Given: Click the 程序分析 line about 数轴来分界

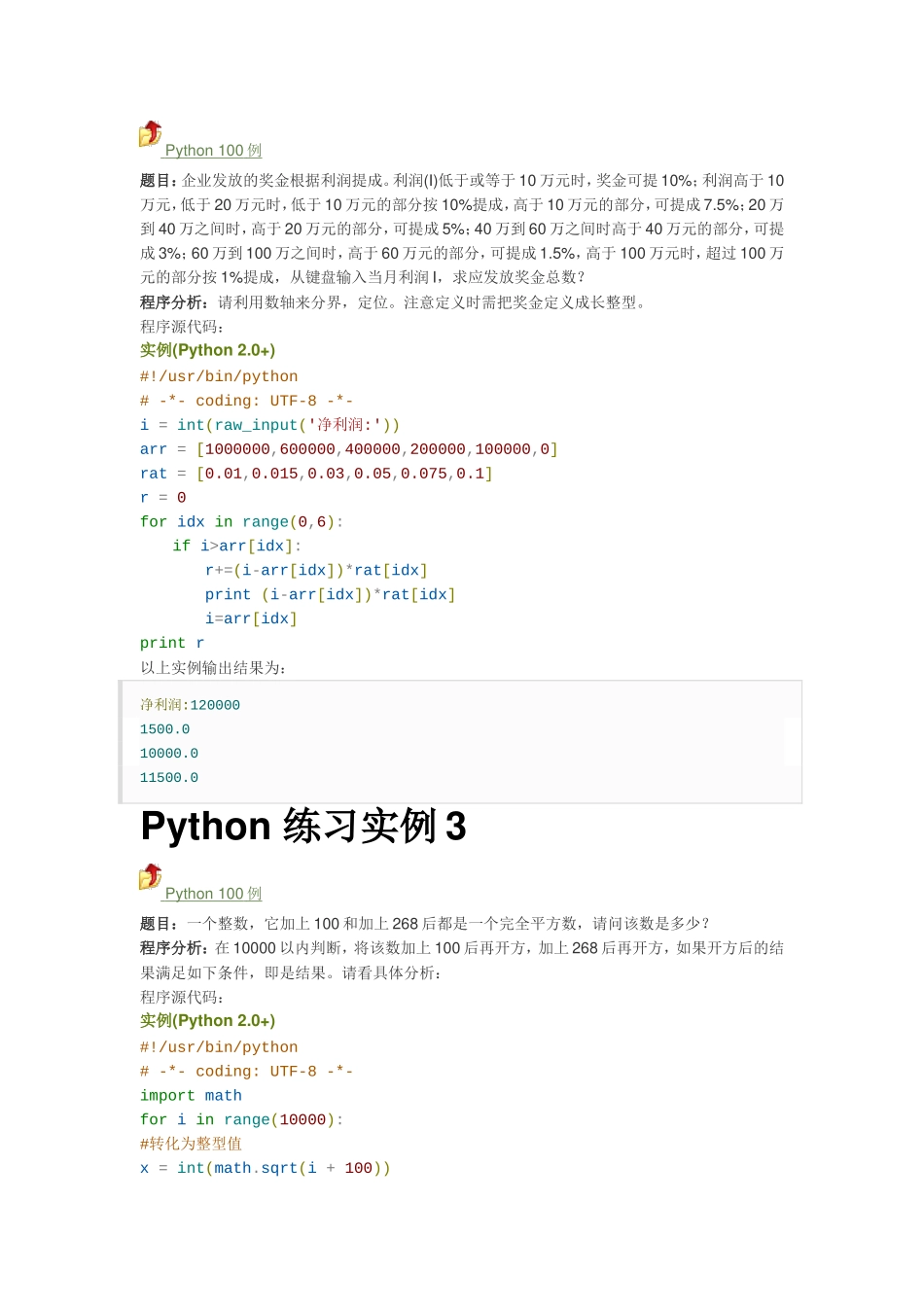Looking at the screenshot, I should pos(394,302).
